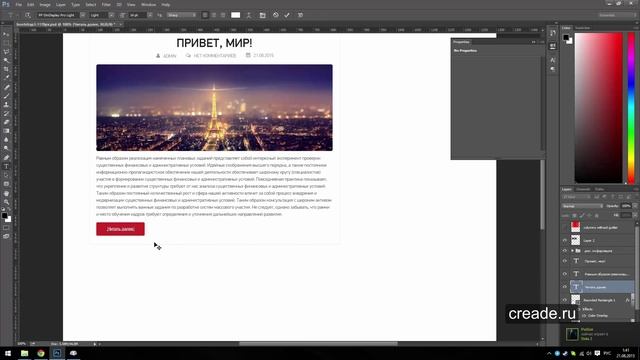Select the Rectangle shape tool
640x360 pixels.
[x=6, y=184]
